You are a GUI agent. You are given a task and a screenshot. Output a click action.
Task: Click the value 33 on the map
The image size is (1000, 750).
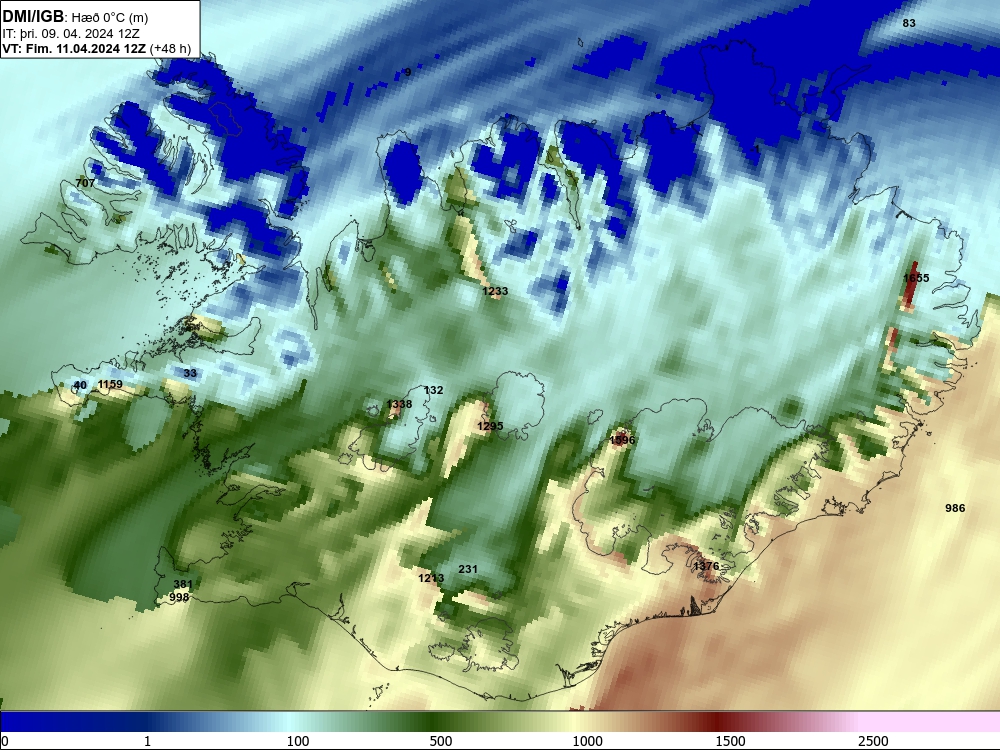pyautogui.click(x=190, y=374)
